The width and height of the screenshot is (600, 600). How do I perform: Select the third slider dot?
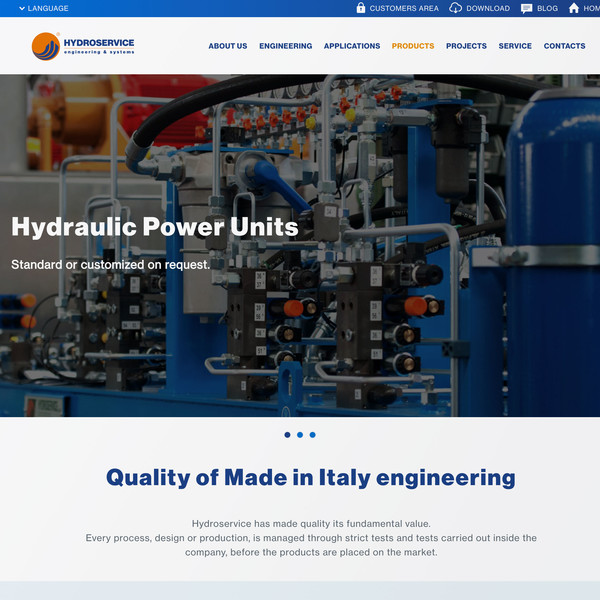pyautogui.click(x=313, y=435)
